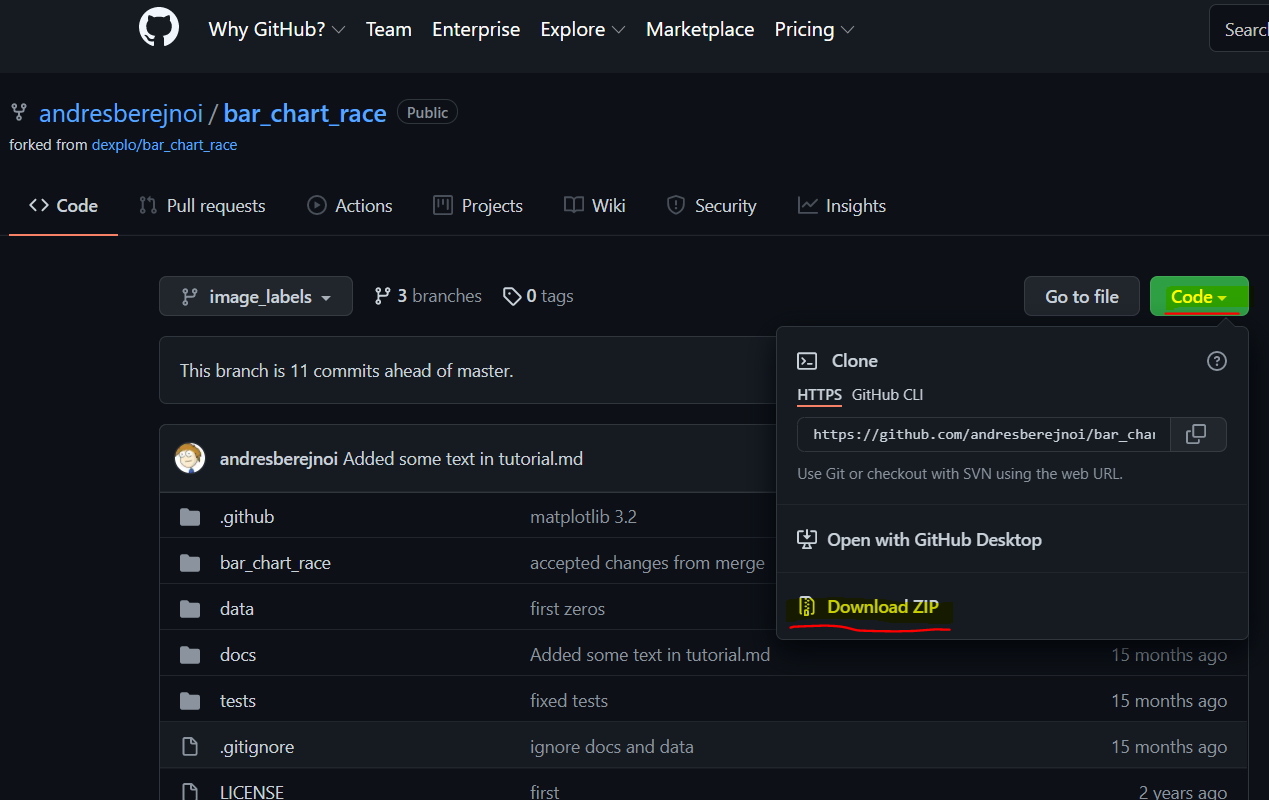The image size is (1269, 800).
Task: Open the bar_chart_race folder in file list
Action: pos(275,563)
